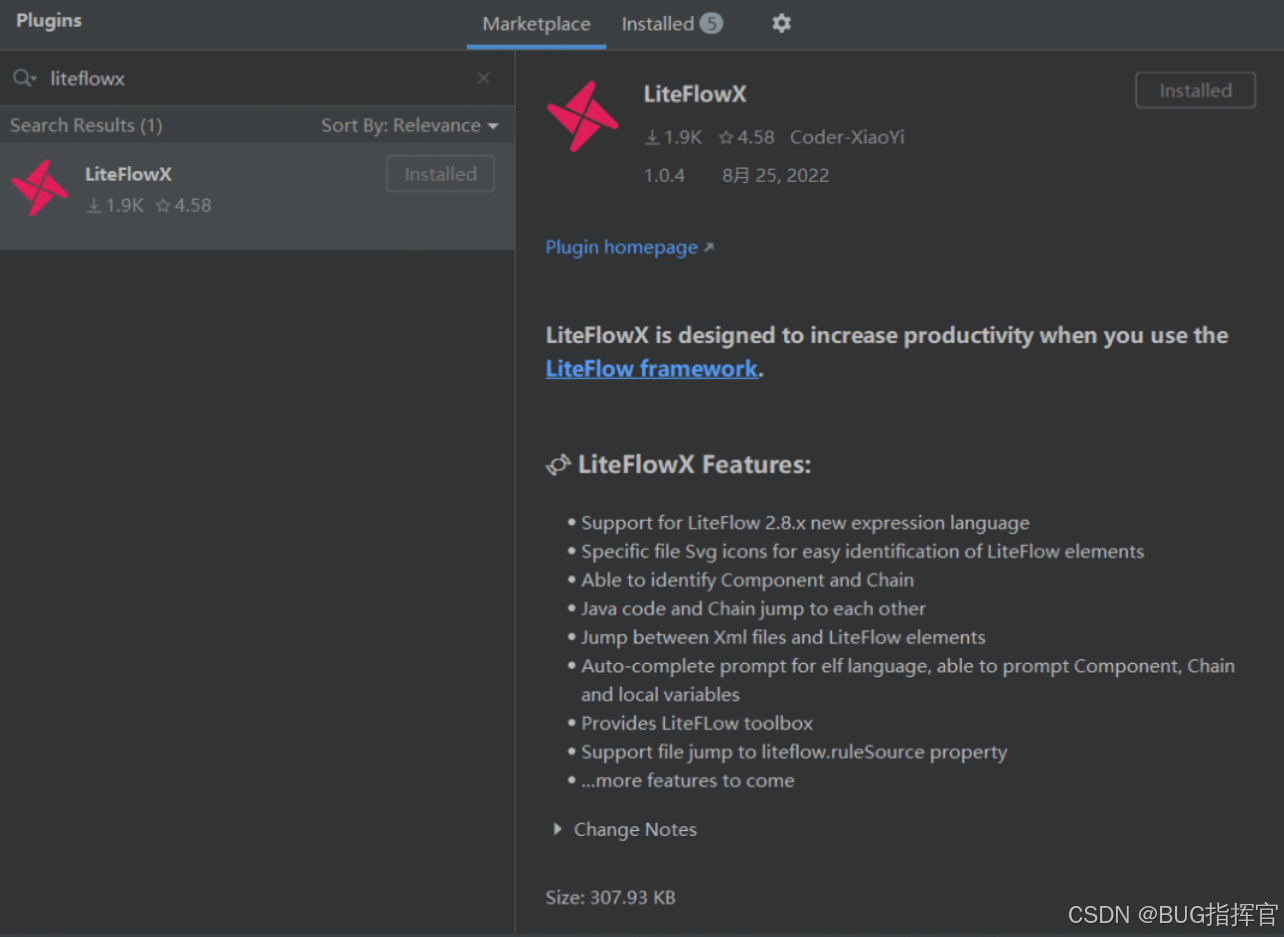This screenshot has height=937, width=1284.
Task: Click the download count icon in details pane
Action: tap(652, 137)
